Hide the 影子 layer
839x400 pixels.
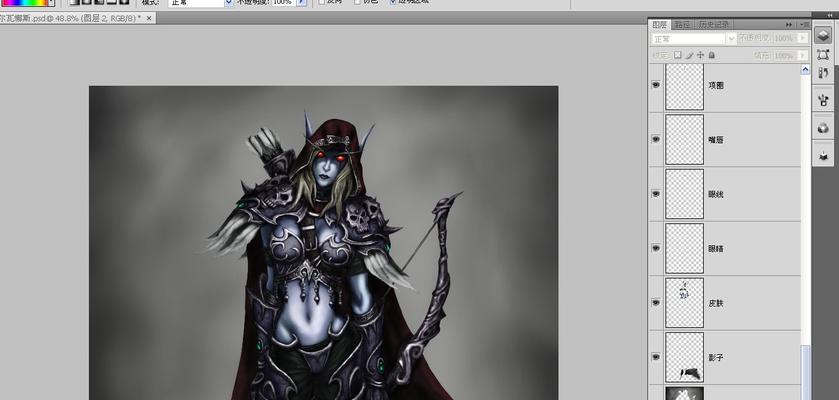pyautogui.click(x=655, y=357)
